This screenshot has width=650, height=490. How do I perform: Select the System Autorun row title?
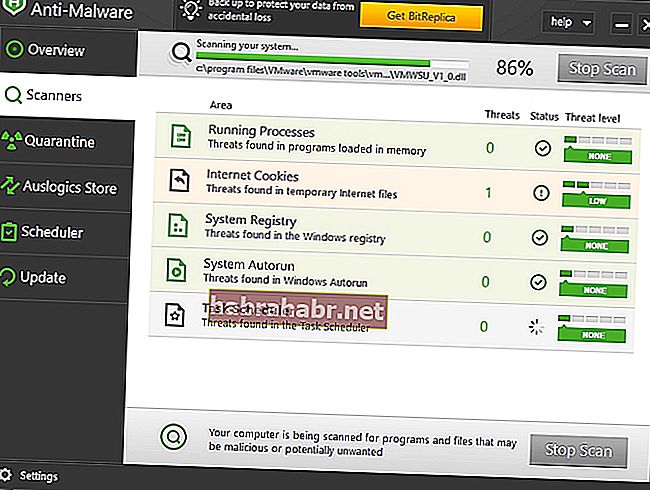coord(249,264)
